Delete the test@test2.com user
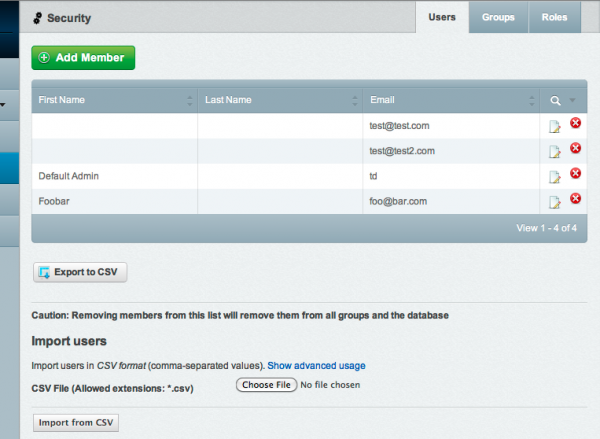This screenshot has width=600, height=439. point(575,148)
